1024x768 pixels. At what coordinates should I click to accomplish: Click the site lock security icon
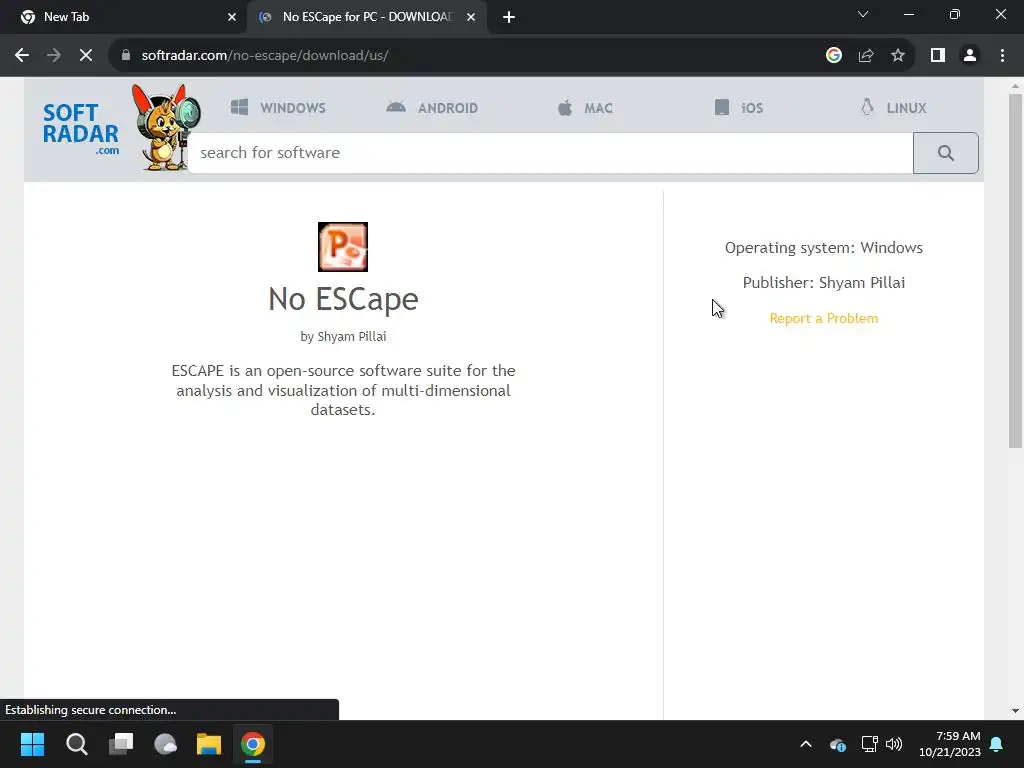[x=126, y=56]
